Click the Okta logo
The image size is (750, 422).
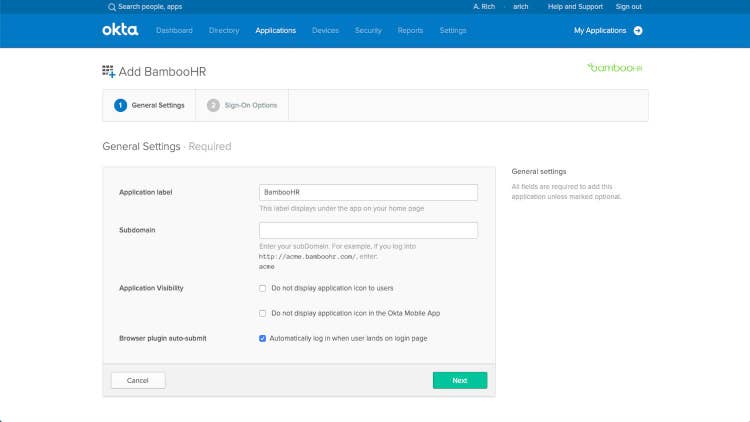click(120, 30)
